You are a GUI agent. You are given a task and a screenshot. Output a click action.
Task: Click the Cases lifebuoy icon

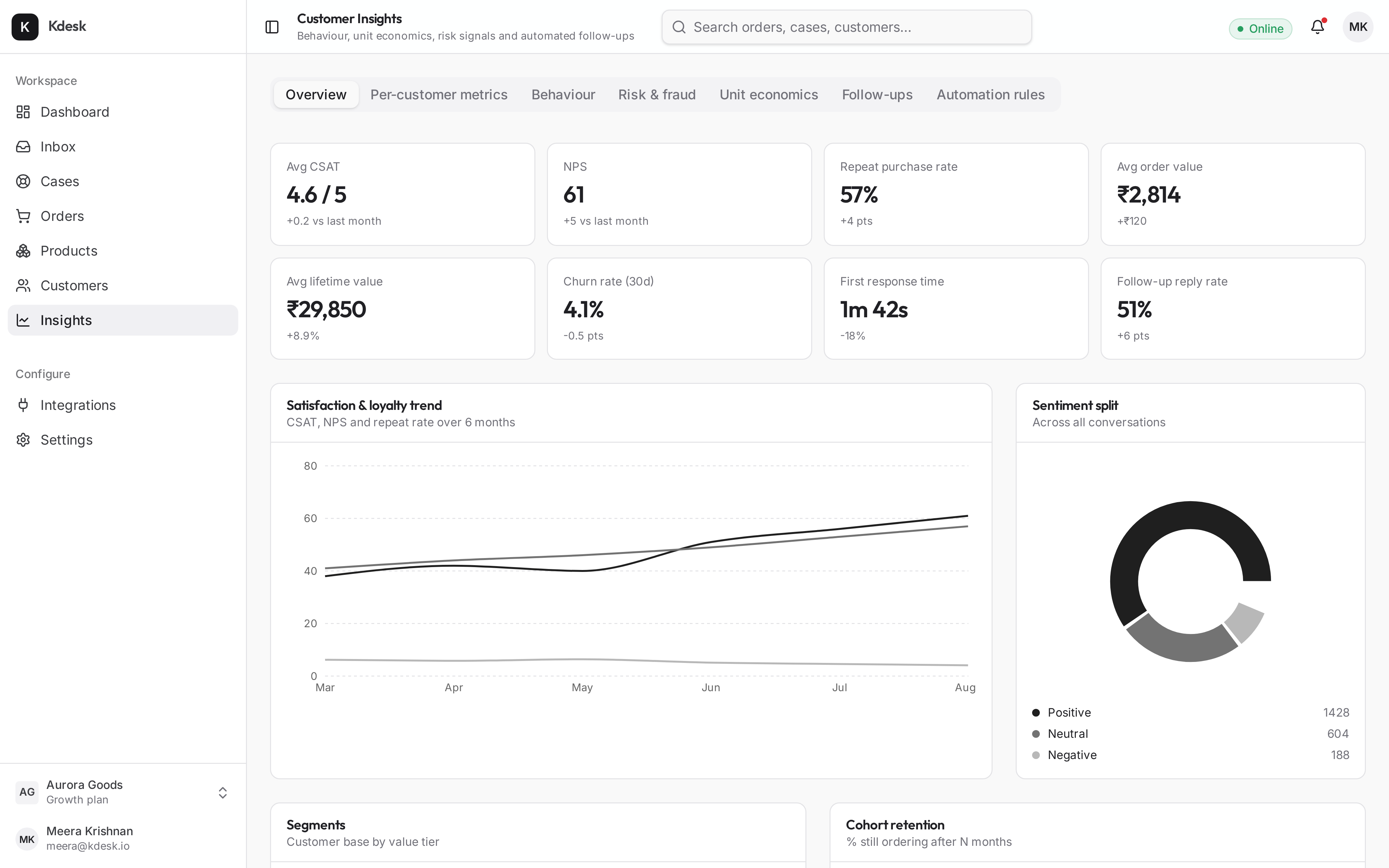point(23,181)
